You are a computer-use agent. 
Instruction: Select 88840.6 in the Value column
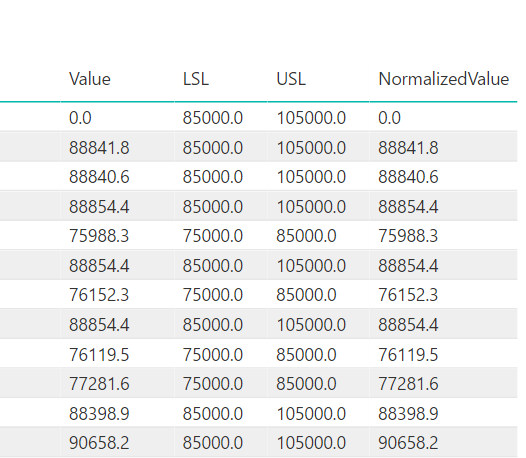pyautogui.click(x=99, y=177)
